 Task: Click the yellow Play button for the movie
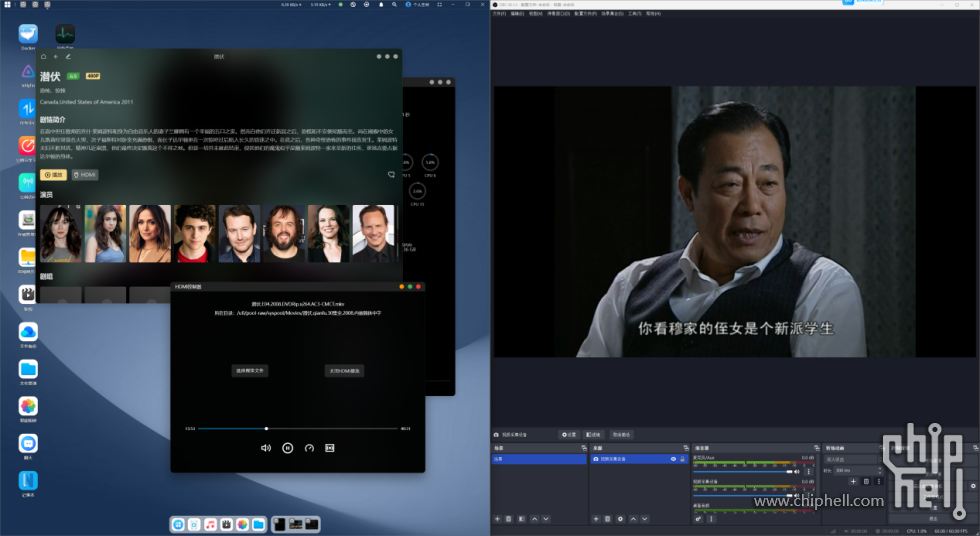coord(53,175)
